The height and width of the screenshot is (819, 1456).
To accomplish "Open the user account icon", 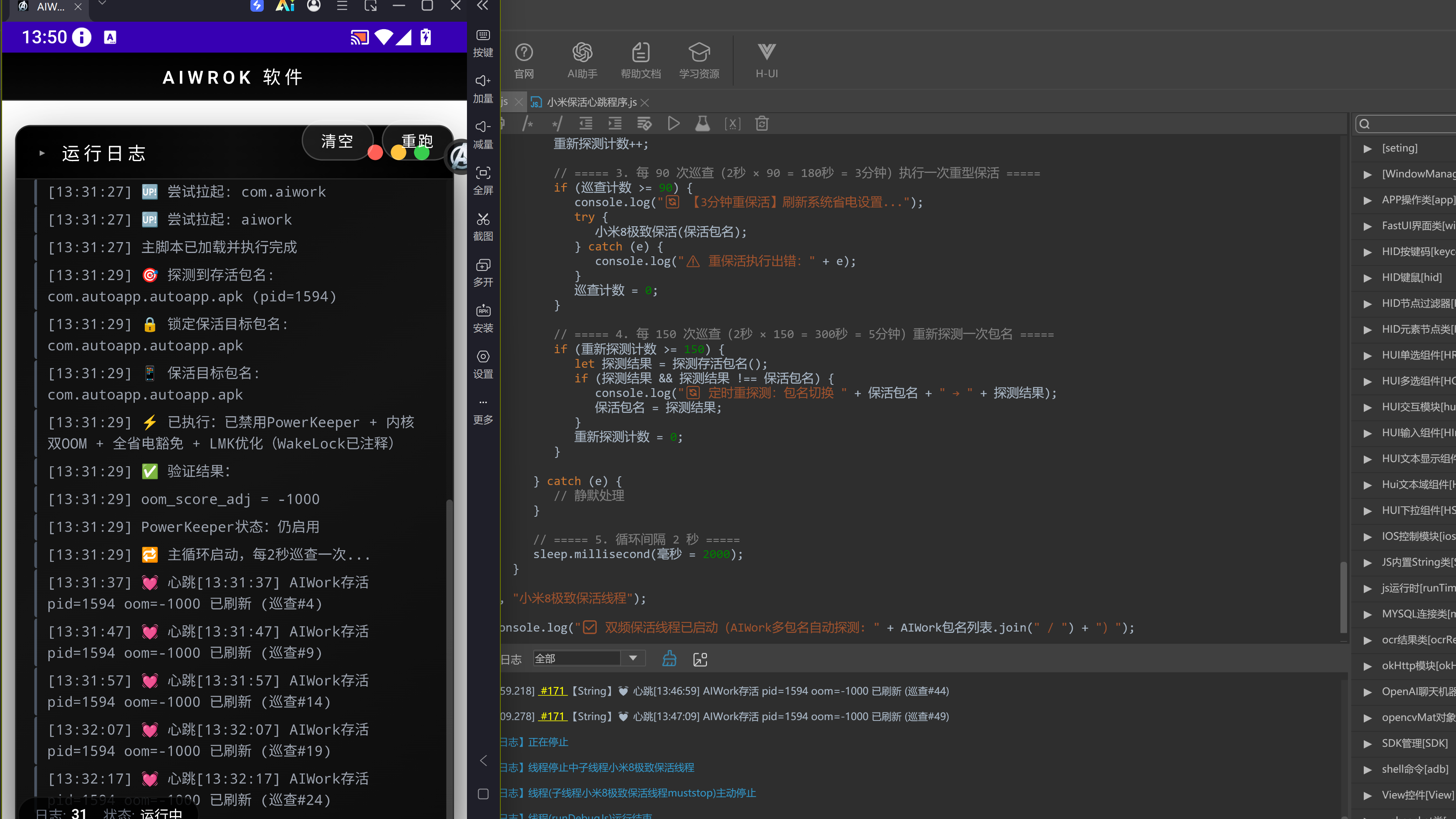I will click(314, 6).
